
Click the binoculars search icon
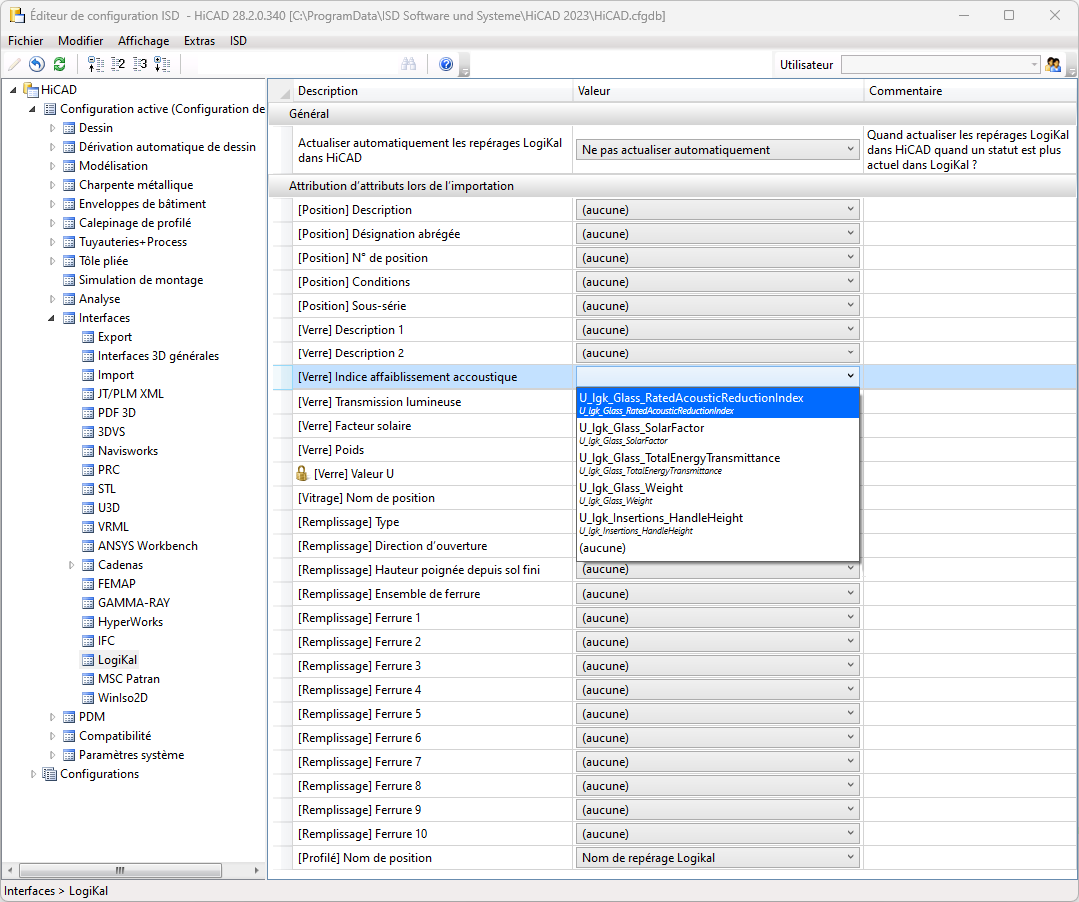point(408,64)
